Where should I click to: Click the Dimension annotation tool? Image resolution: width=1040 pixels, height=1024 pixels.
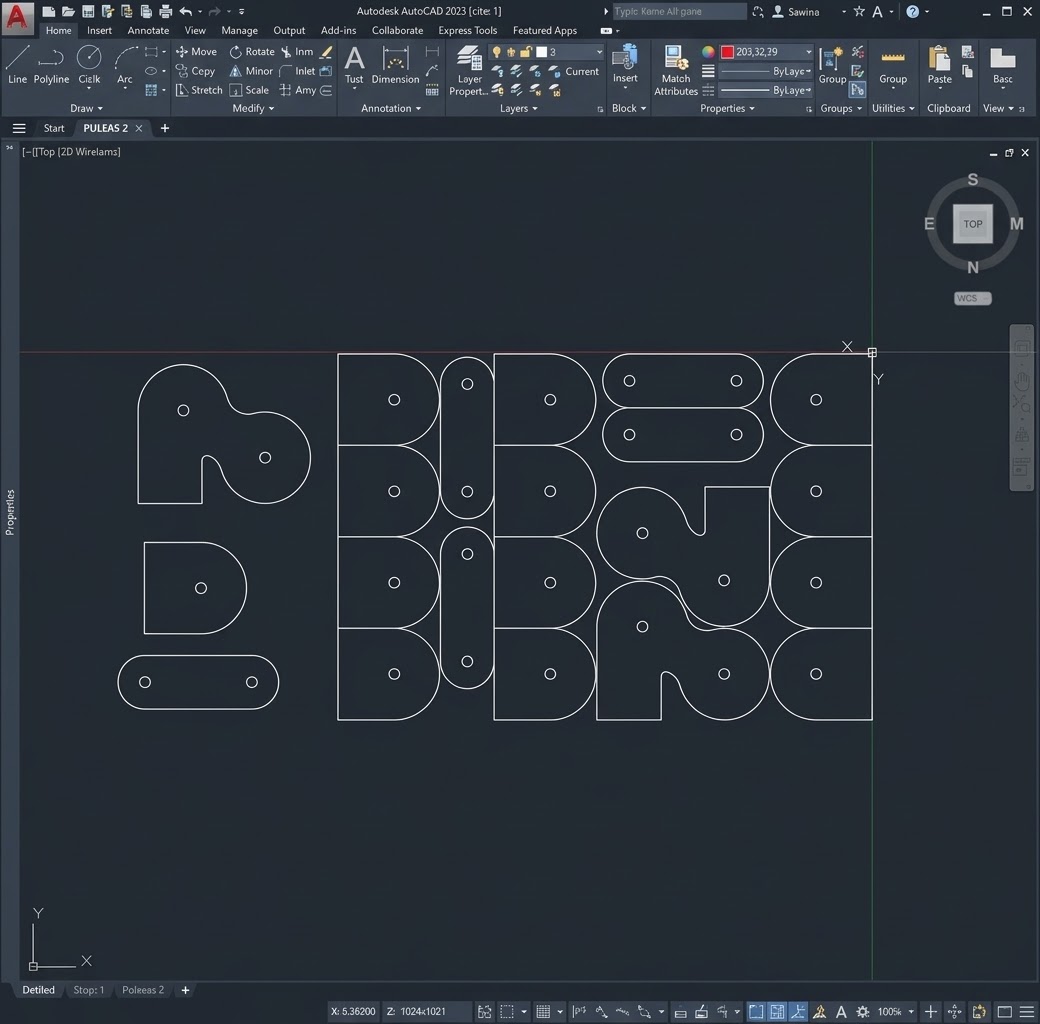point(395,65)
